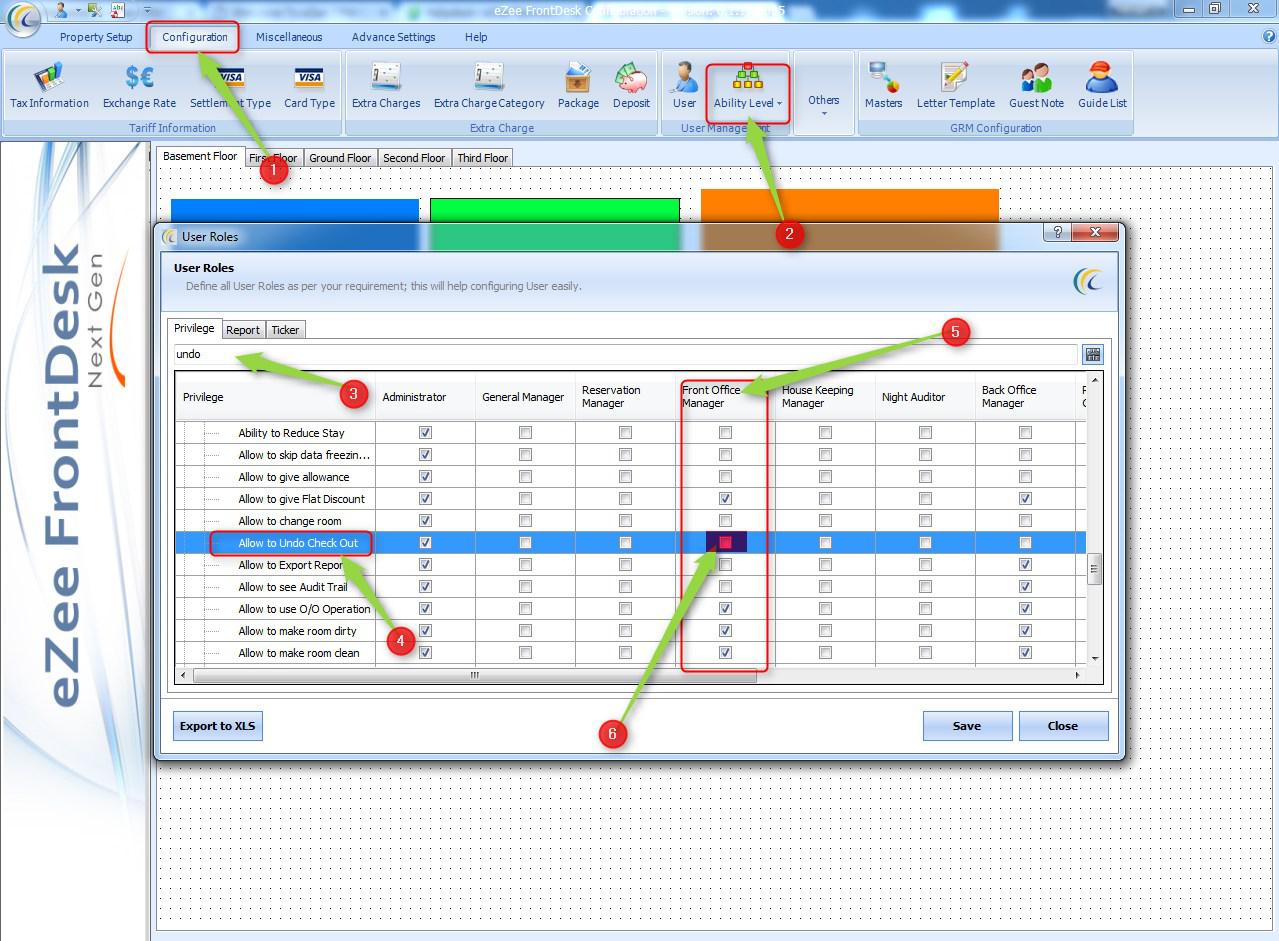The height and width of the screenshot is (941, 1279).
Task: Open Deposit configuration
Action: pos(631,87)
